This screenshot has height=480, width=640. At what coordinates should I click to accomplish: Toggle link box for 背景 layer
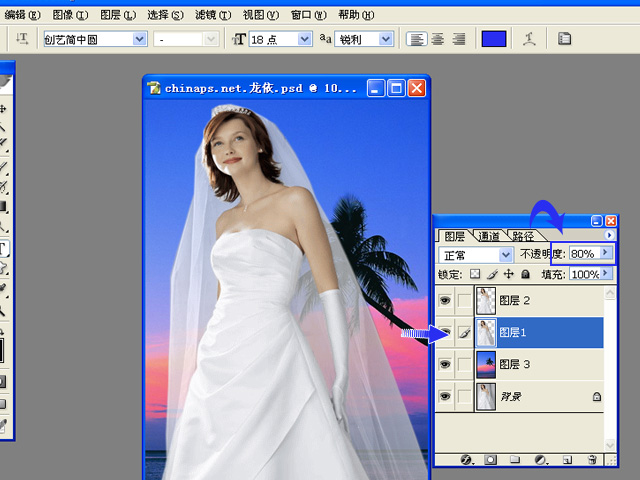click(464, 396)
